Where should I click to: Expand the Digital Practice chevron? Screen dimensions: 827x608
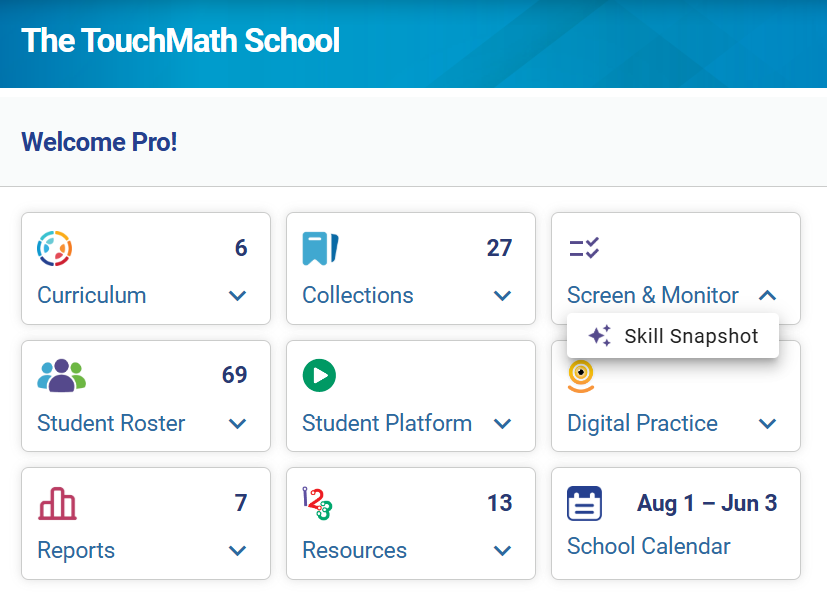[767, 423]
